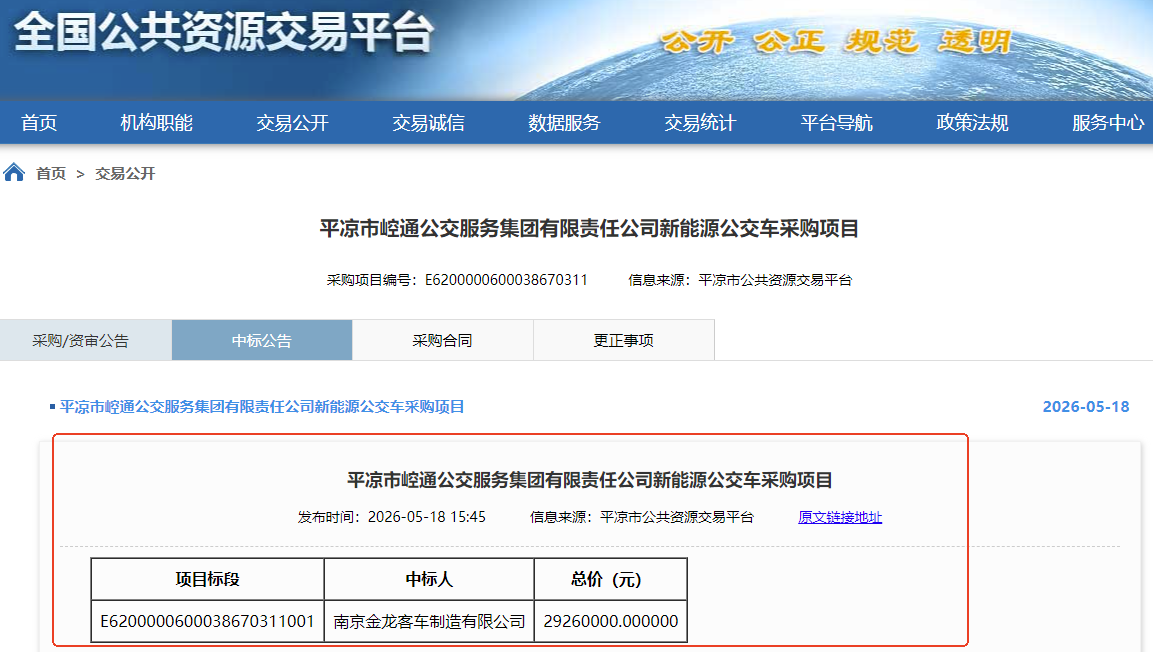Viewport: 1153px width, 652px height.
Task: Click the 交易公开 breadcrumb link
Action: pyautogui.click(x=126, y=173)
